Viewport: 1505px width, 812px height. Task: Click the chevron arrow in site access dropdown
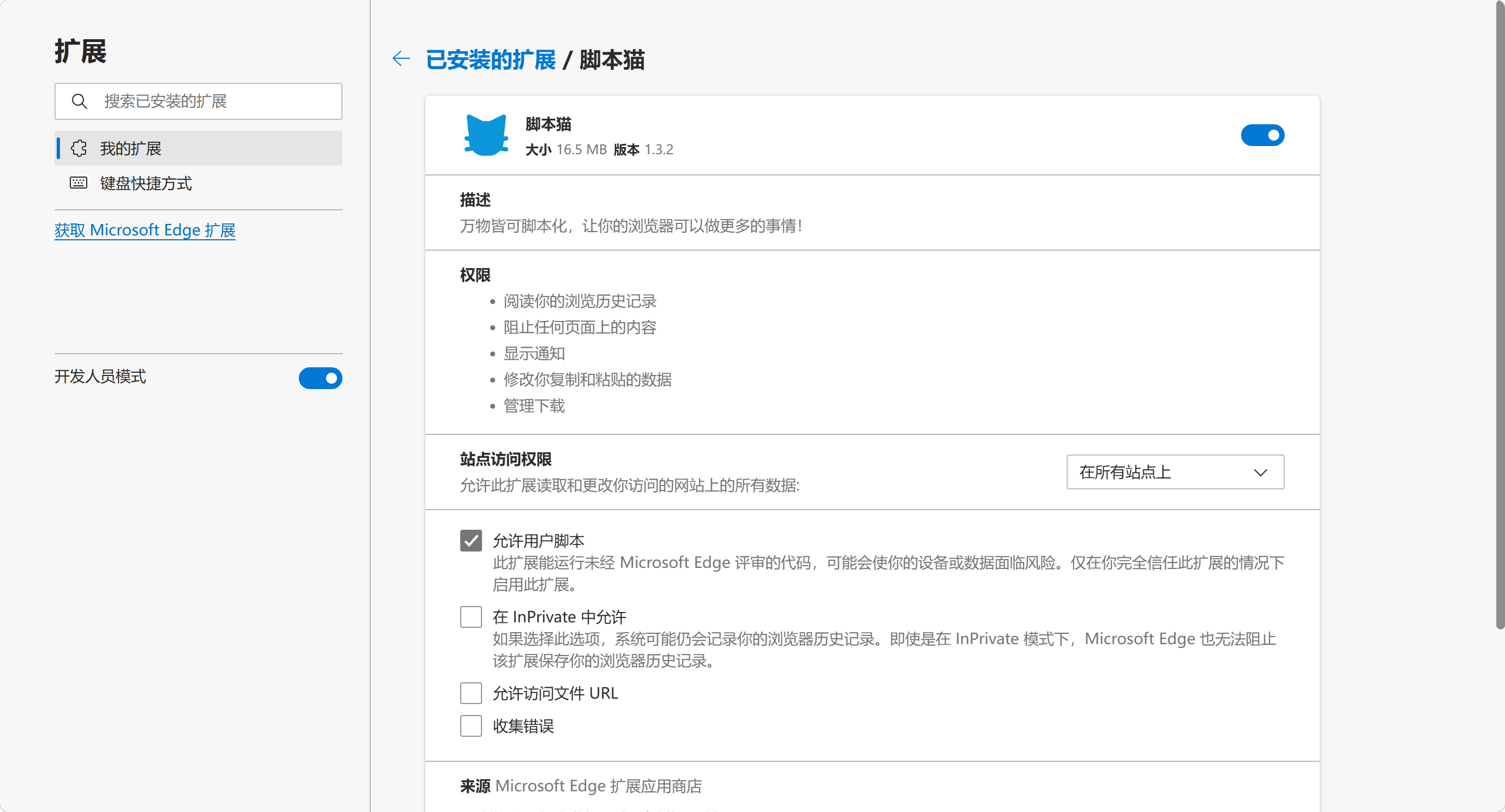click(1260, 472)
